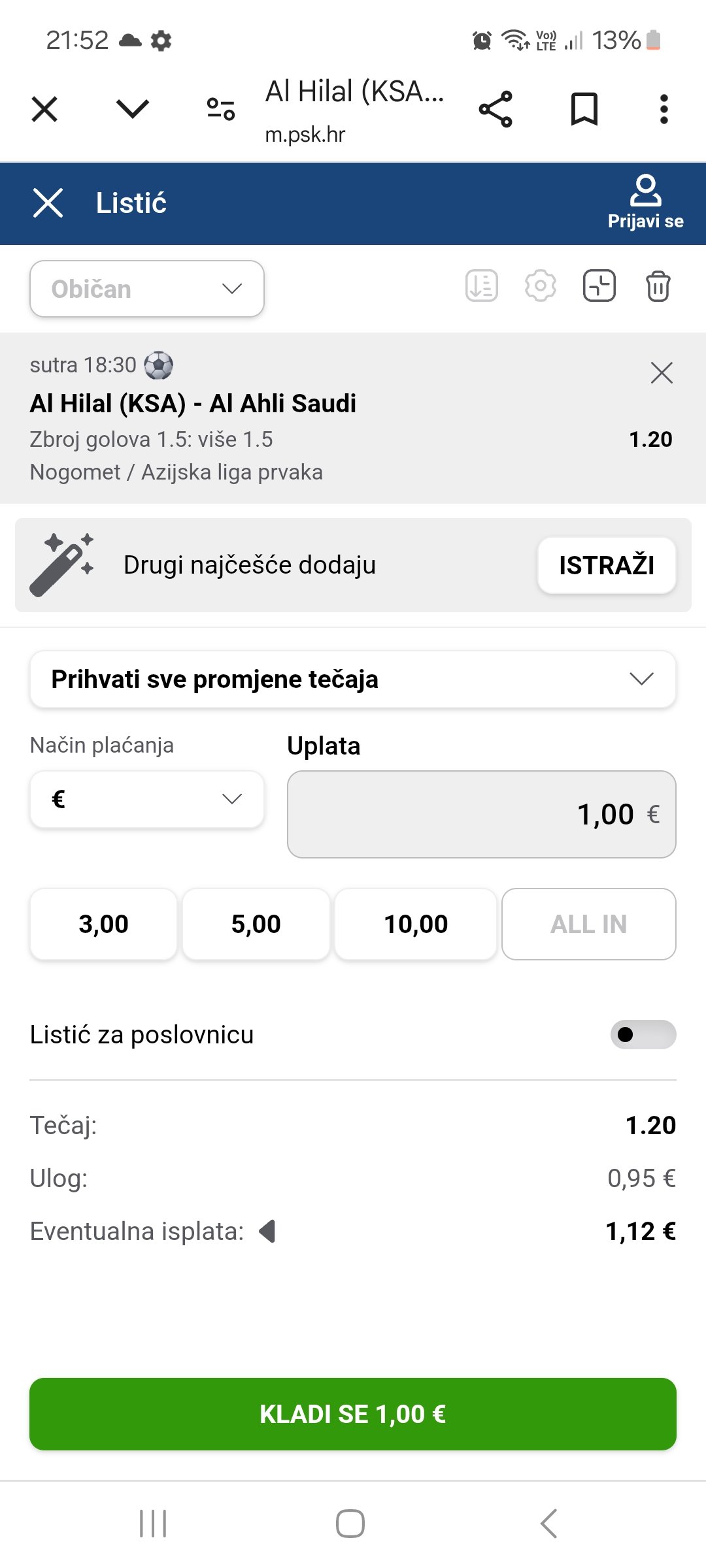
Task: Tap the site settings tune icon
Action: pos(221,109)
